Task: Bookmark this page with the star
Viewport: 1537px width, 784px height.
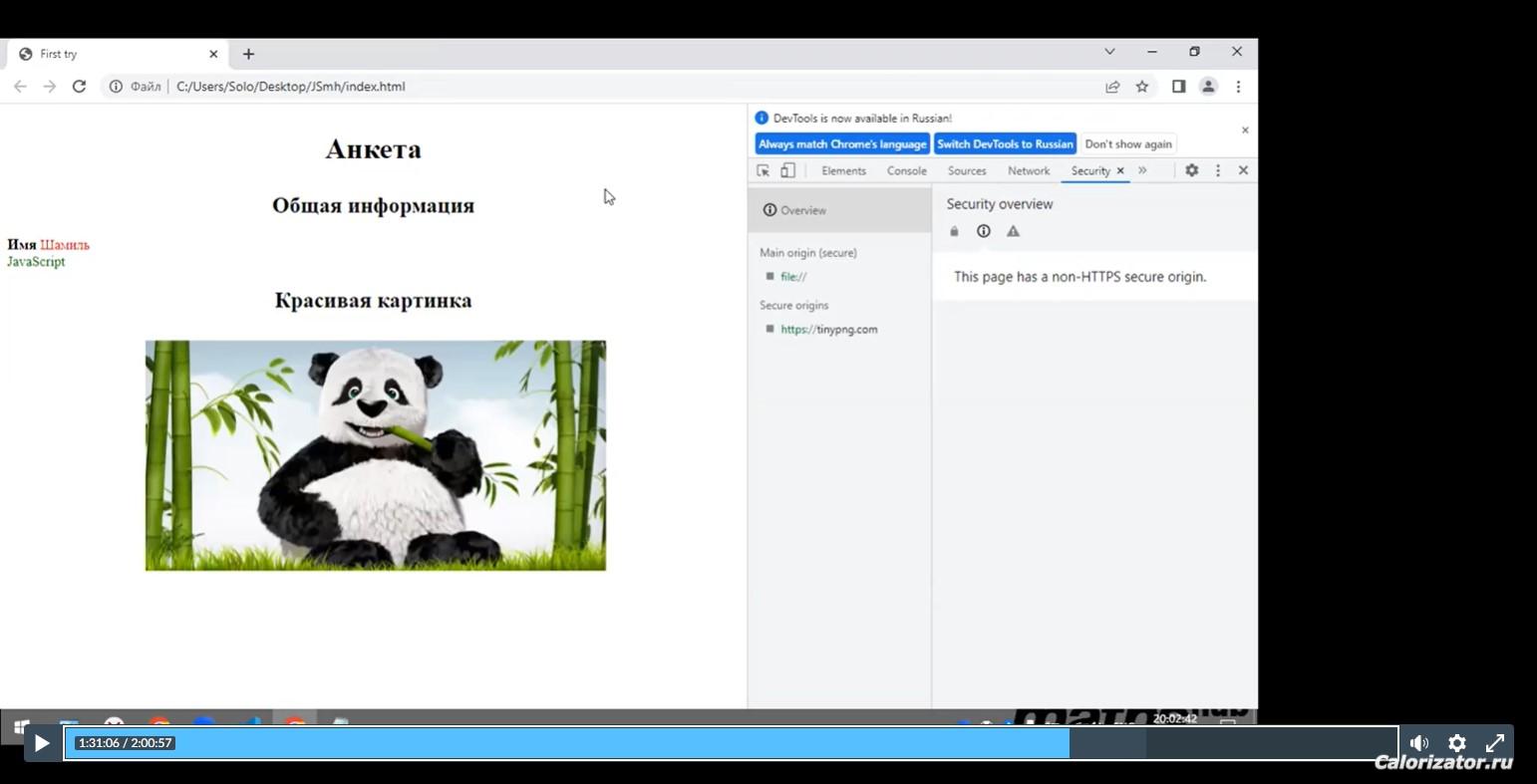Action: coord(1142,87)
